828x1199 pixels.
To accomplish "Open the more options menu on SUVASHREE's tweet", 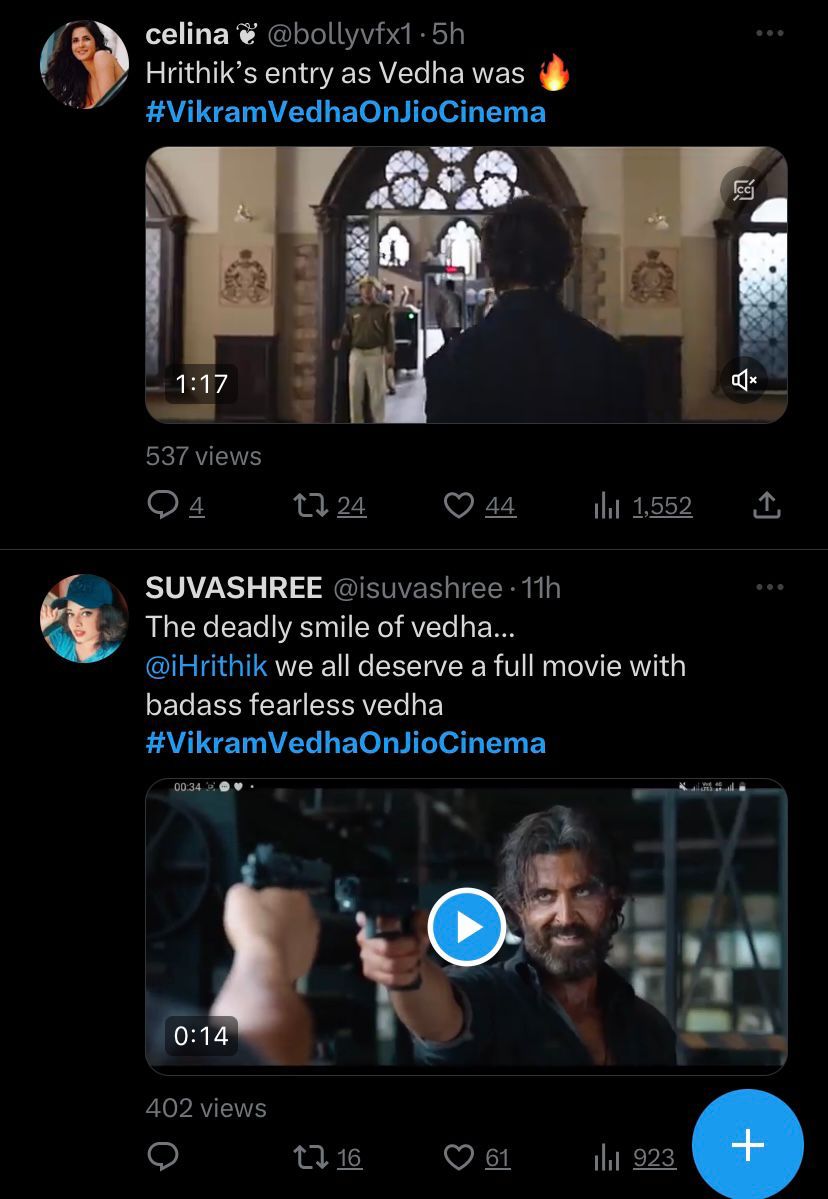I will click(x=768, y=589).
